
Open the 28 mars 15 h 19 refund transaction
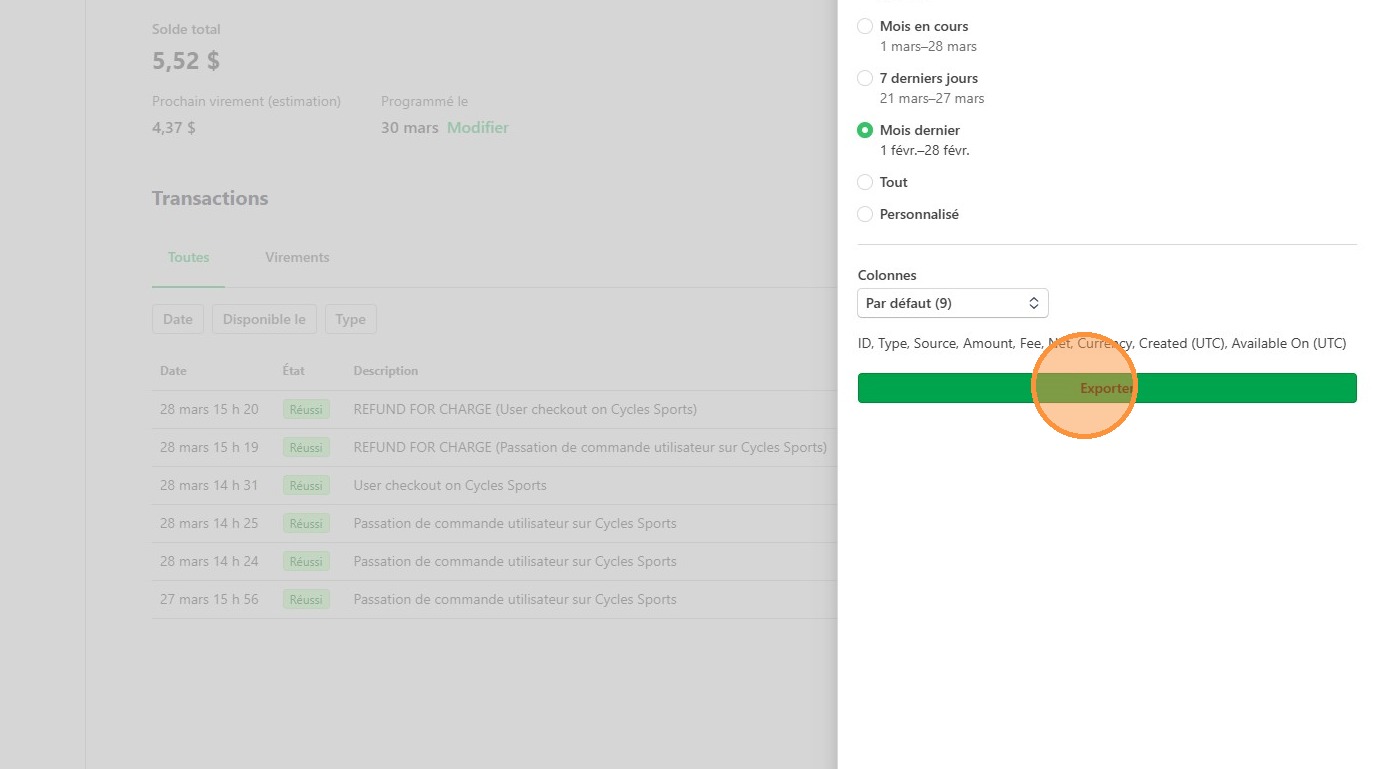pos(589,447)
